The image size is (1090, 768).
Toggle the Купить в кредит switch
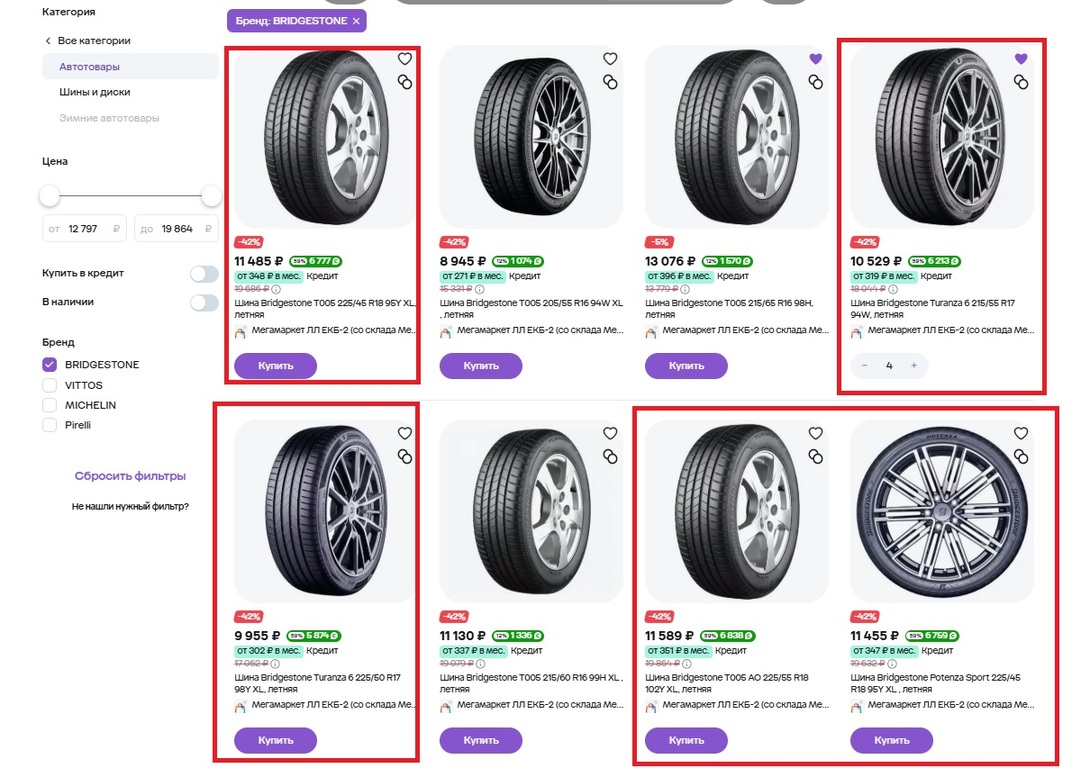[204, 273]
